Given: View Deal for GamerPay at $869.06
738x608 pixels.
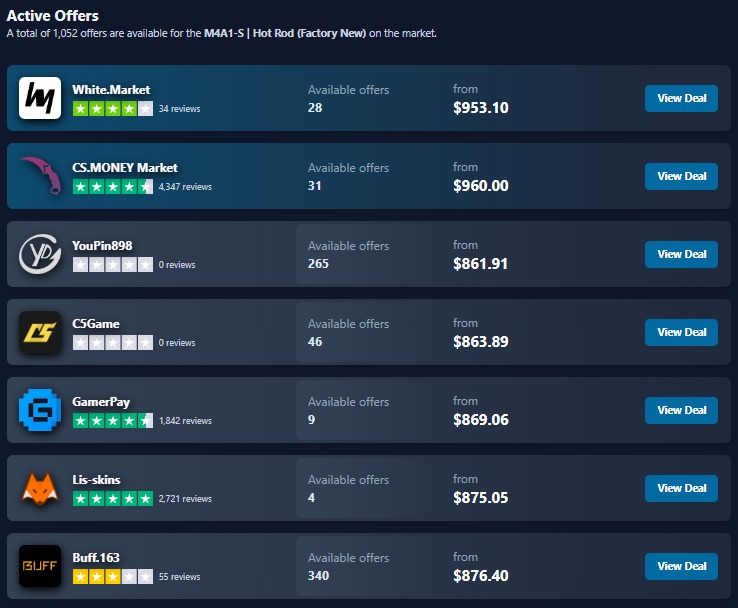Looking at the screenshot, I should tap(681, 410).
